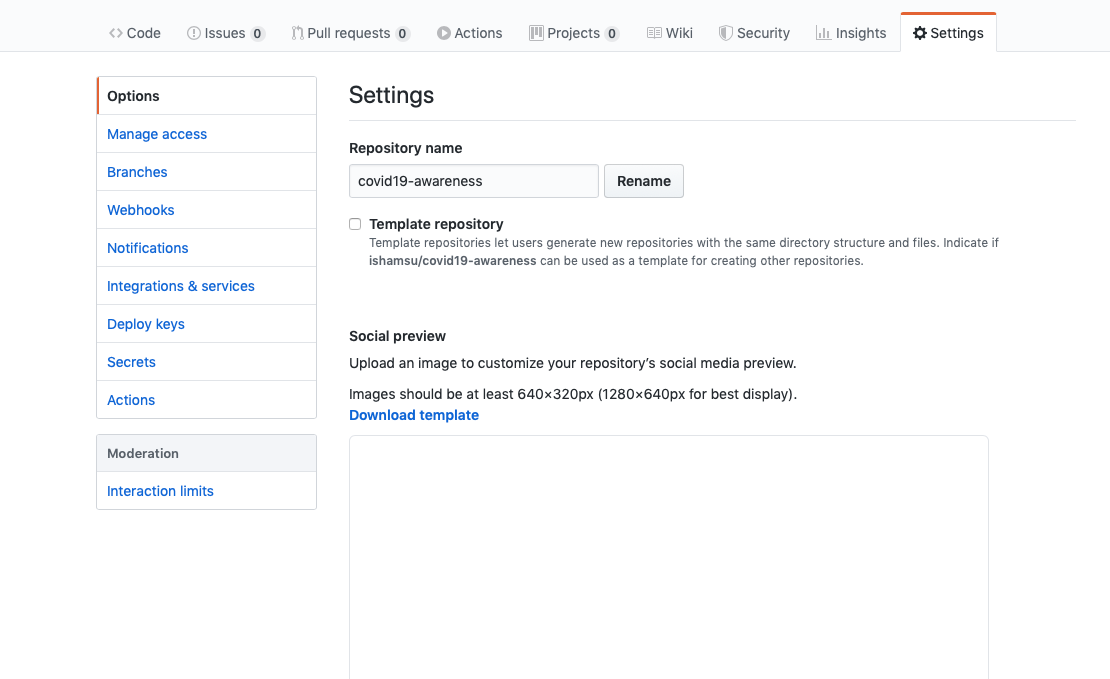Open the Deploy keys section
The image size is (1110, 679).
145,323
